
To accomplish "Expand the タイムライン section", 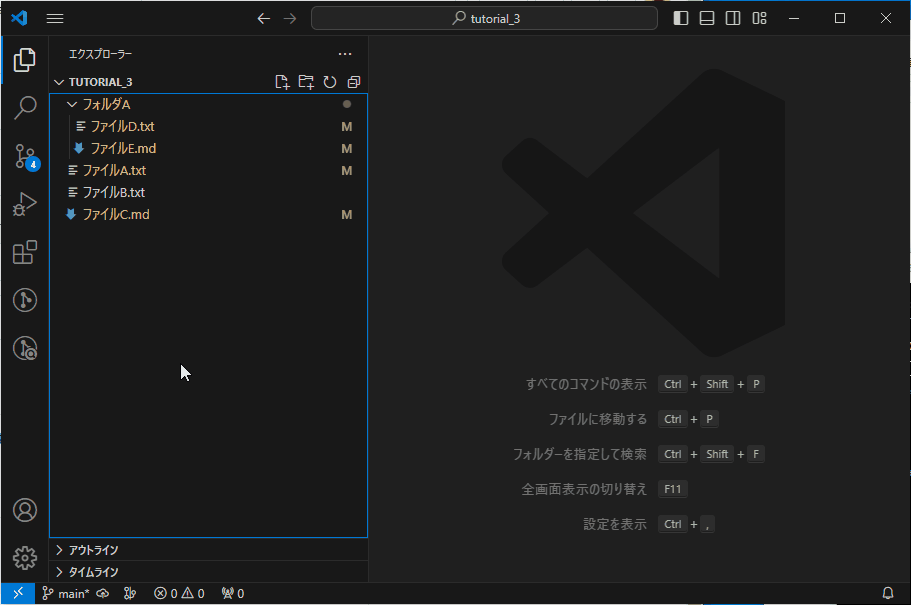I will pos(209,572).
